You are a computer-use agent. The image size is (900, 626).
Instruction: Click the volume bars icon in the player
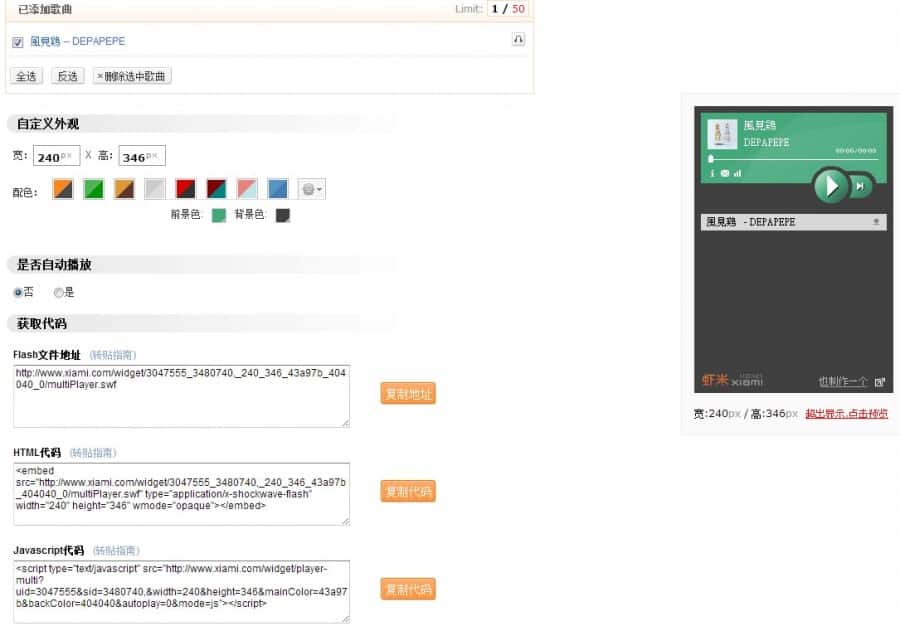[x=737, y=173]
